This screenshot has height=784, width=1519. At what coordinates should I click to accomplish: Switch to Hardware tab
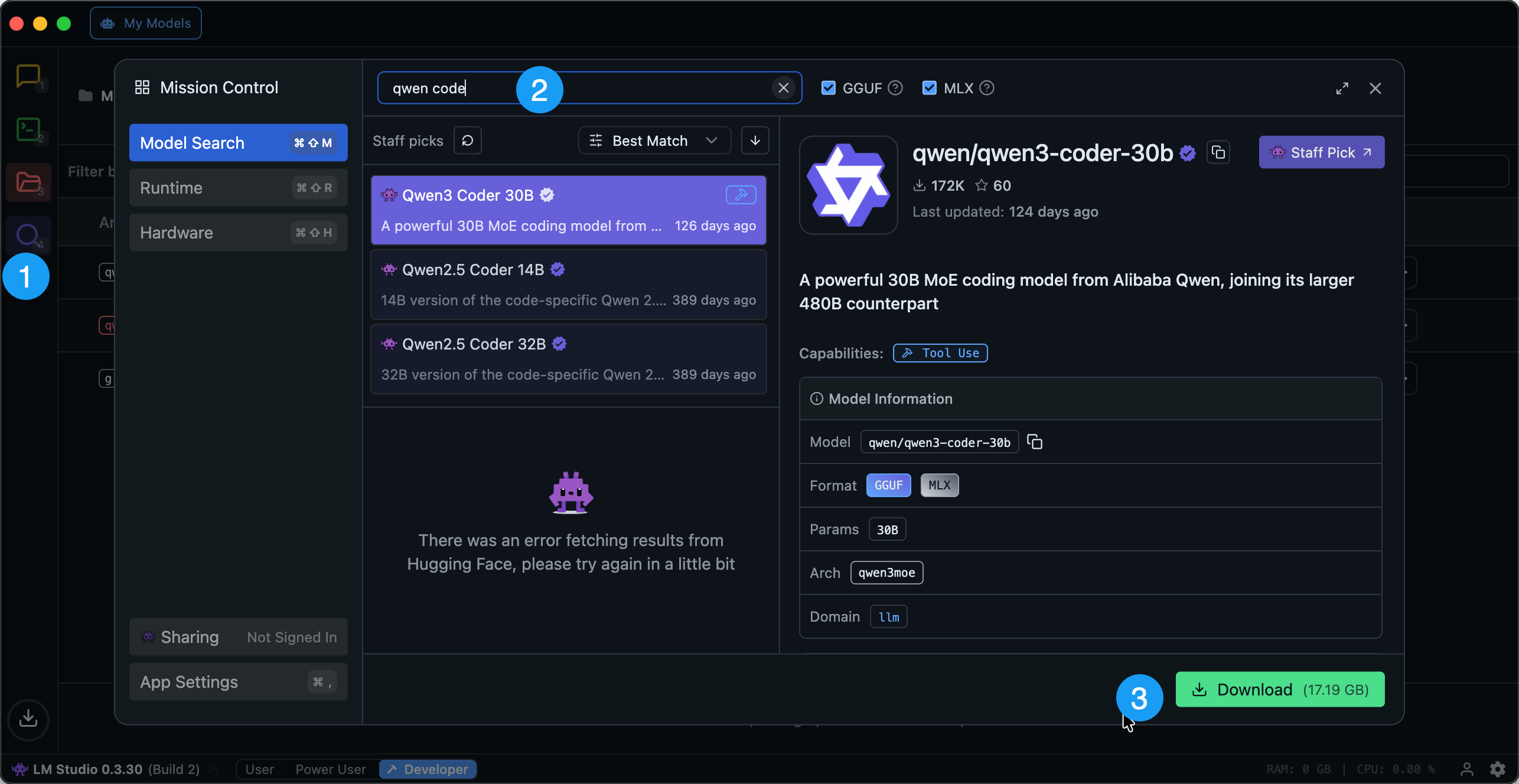tap(238, 233)
